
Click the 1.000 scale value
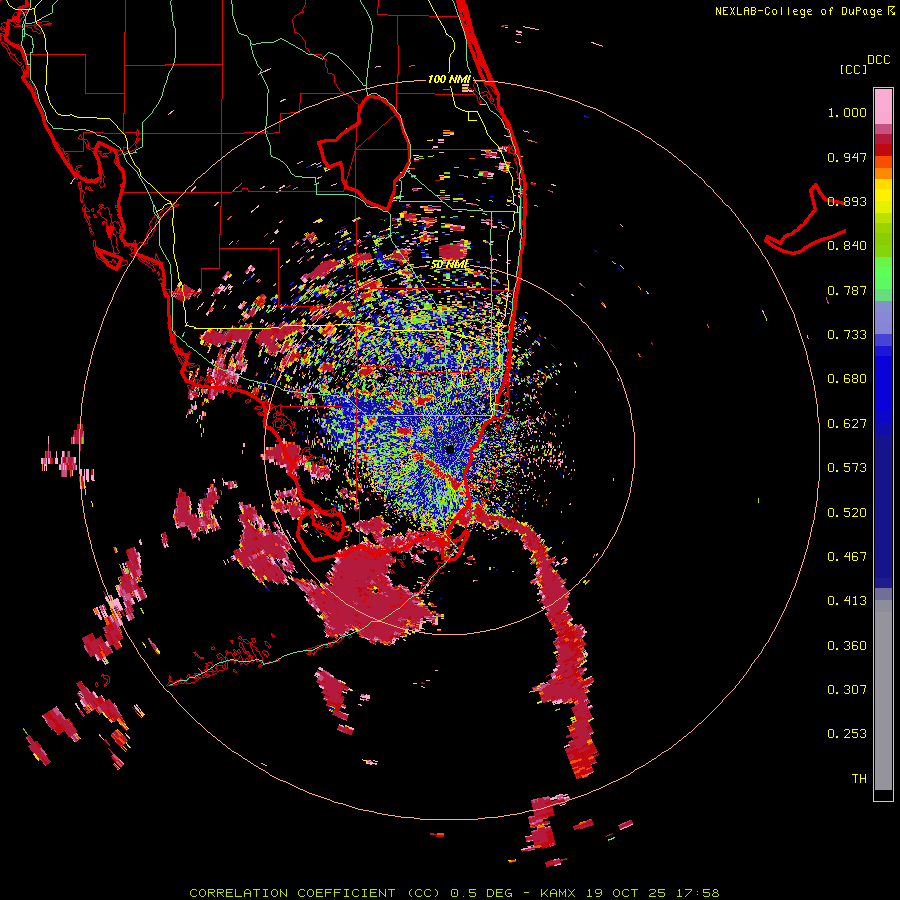[x=847, y=112]
